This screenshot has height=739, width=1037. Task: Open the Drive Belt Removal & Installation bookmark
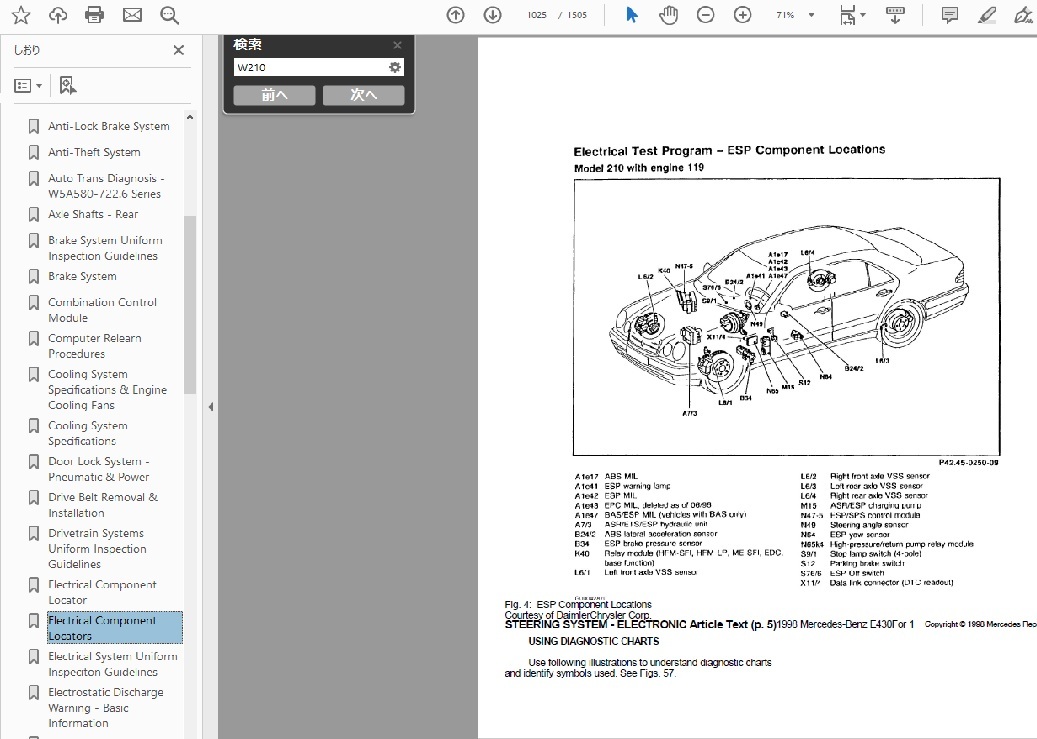click(102, 505)
